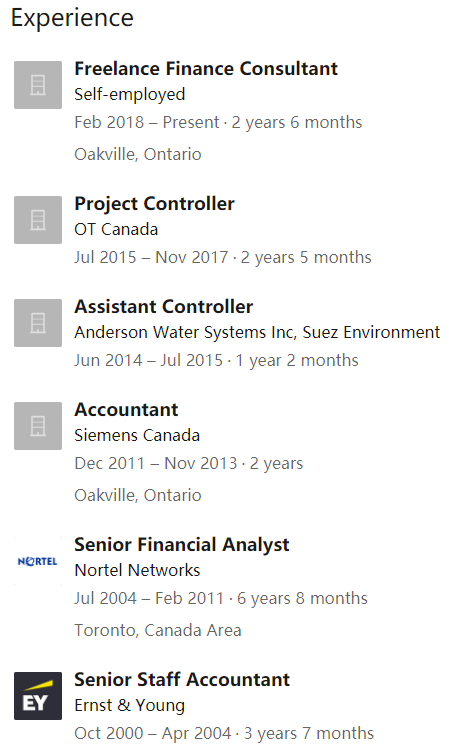Select the Siemens Canada company name
The image size is (457, 750).
pyautogui.click(x=137, y=435)
